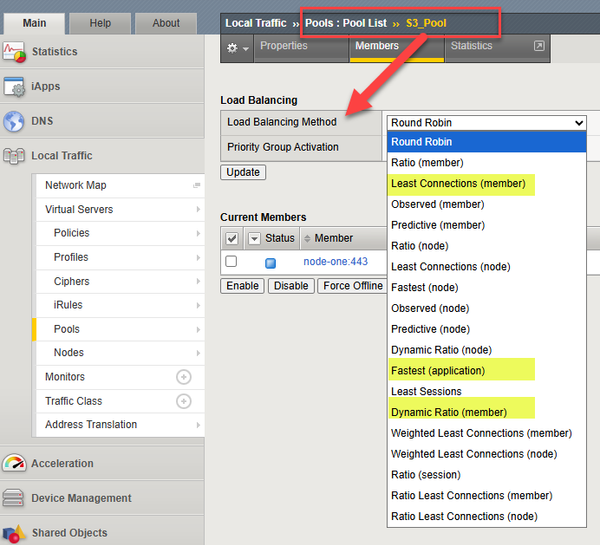Click the plus icon beside Traffic Class
Viewport: 600px width, 545px height.
(184, 401)
